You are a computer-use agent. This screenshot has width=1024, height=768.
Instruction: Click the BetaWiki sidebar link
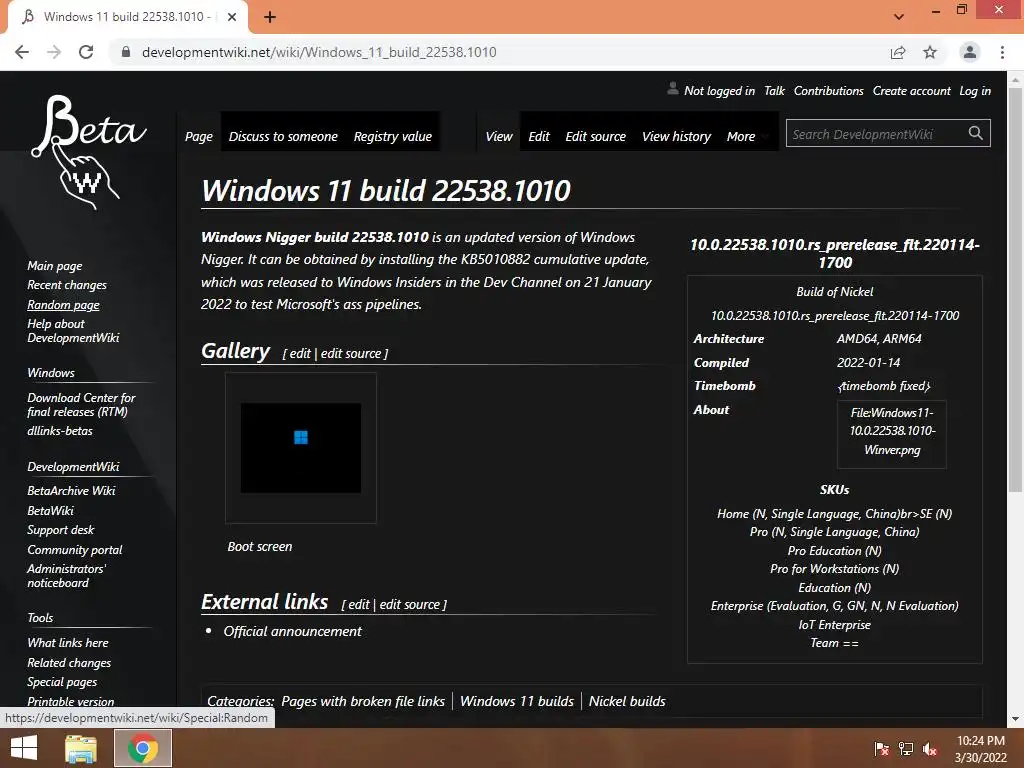pyautogui.click(x=50, y=511)
